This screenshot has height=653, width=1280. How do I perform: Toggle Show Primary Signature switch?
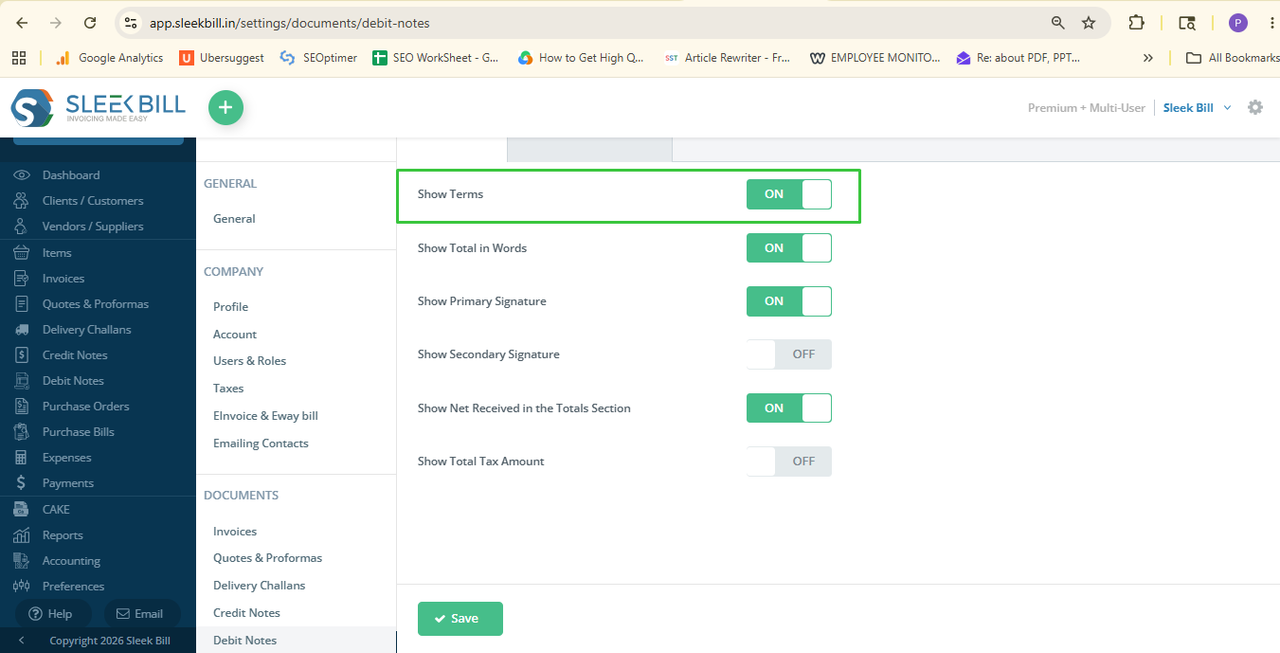pos(789,301)
